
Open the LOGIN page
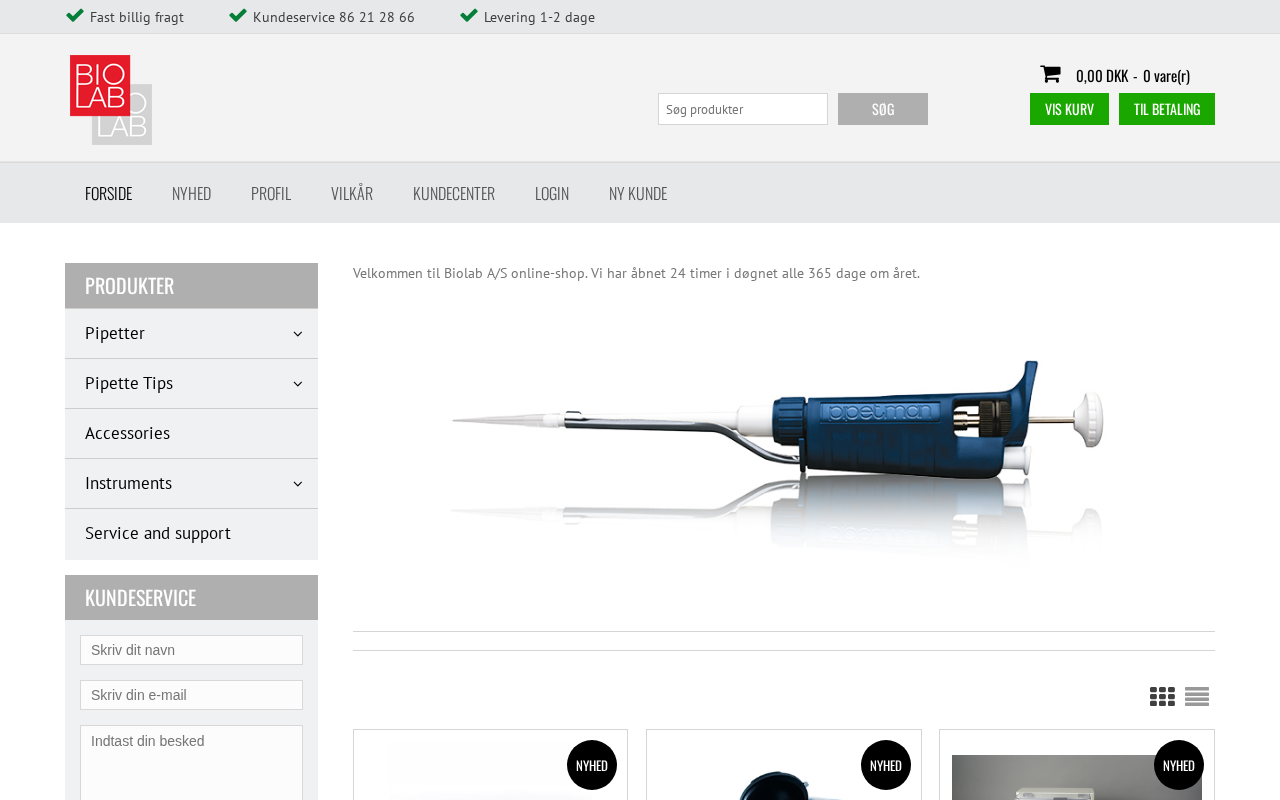[552, 193]
